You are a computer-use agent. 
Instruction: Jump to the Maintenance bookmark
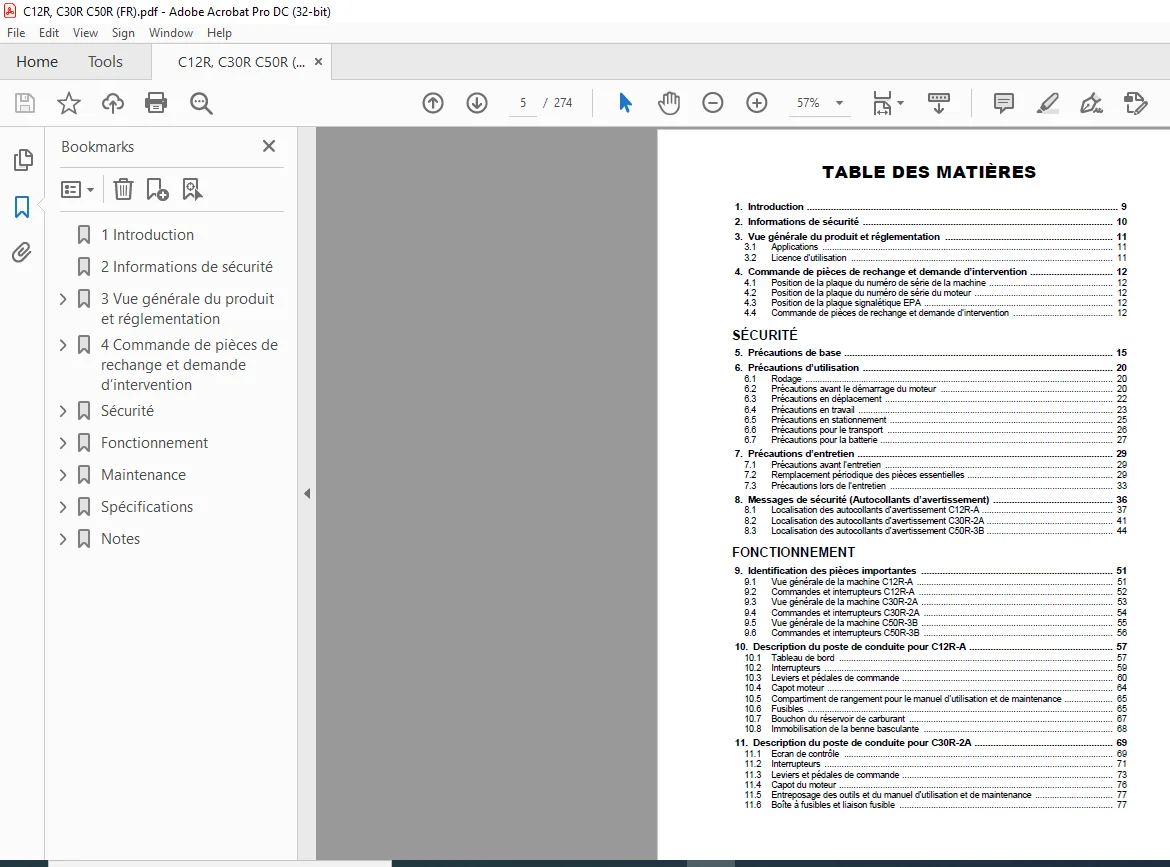(x=143, y=475)
